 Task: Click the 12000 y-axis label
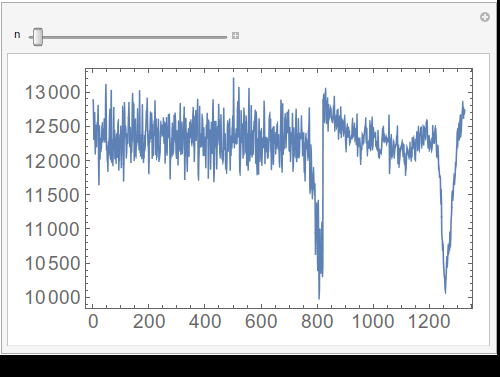pyautogui.click(x=52, y=161)
